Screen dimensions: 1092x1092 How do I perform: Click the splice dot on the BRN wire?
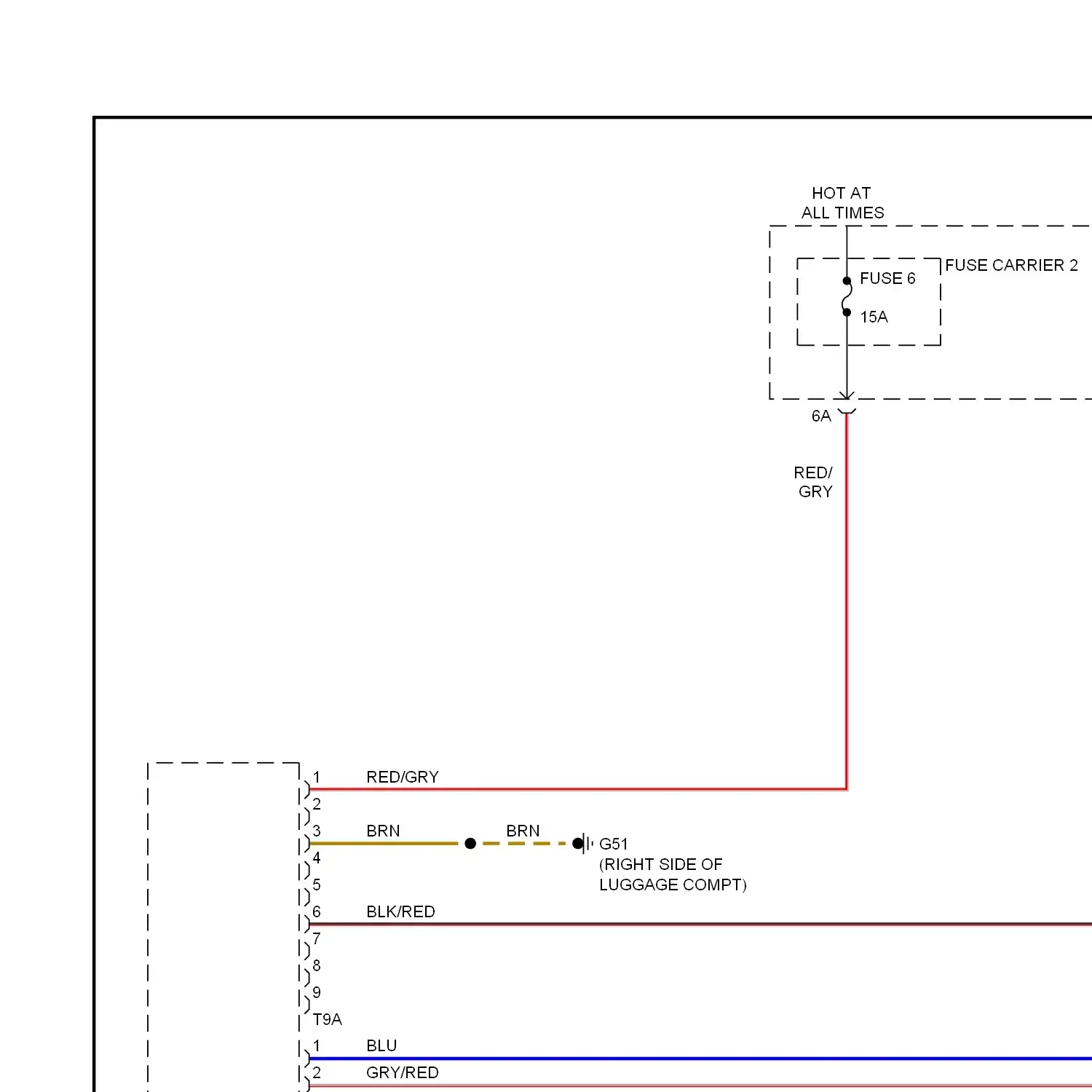470,844
